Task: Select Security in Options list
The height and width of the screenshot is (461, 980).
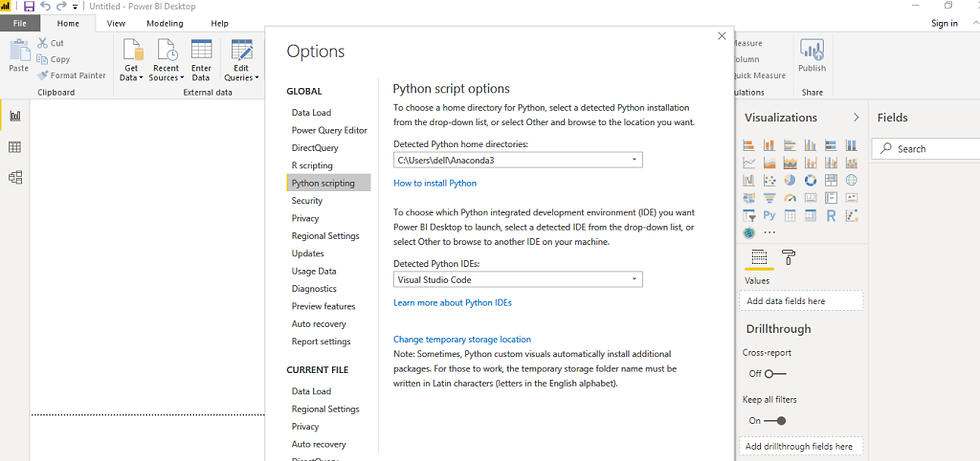Action: [x=307, y=201]
